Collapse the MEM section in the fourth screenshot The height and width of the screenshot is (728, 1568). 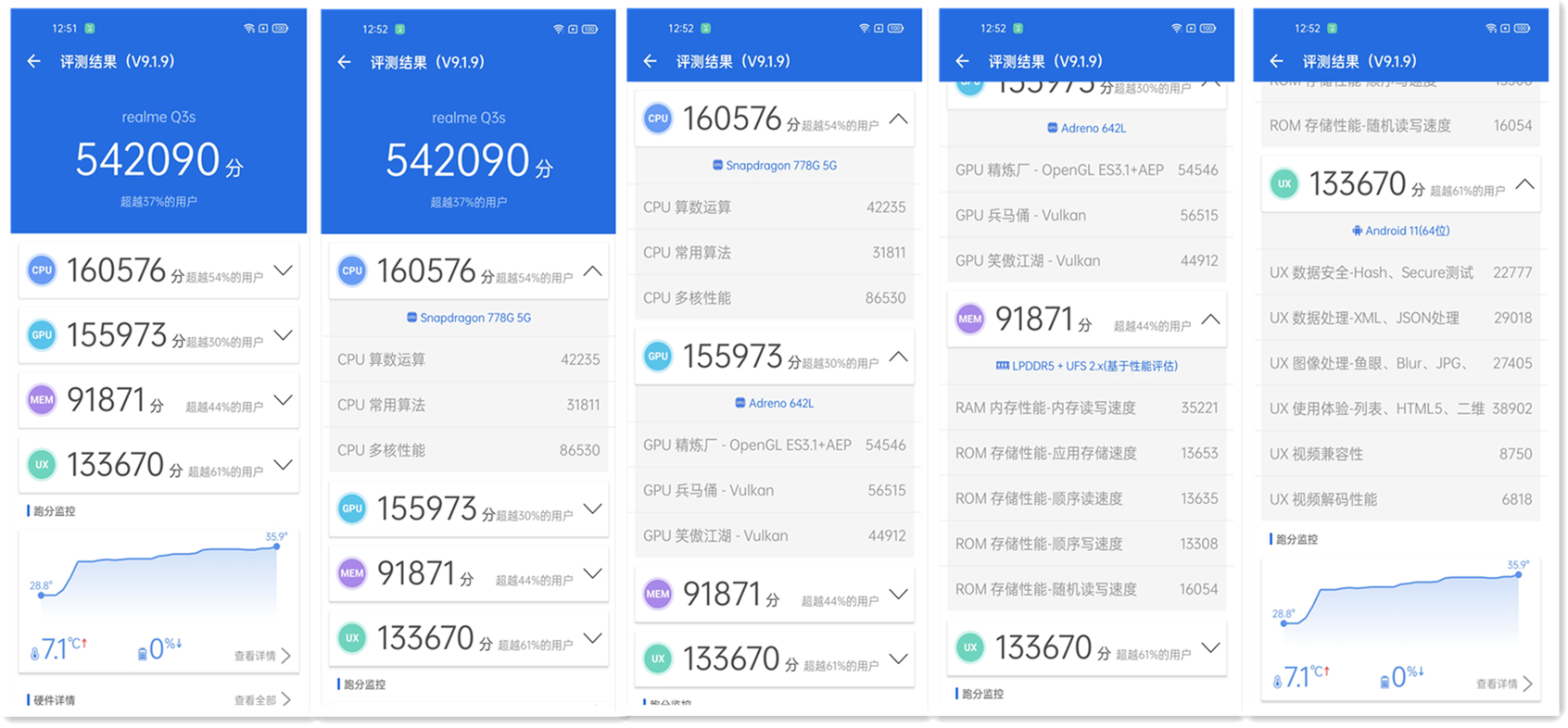point(1210,320)
